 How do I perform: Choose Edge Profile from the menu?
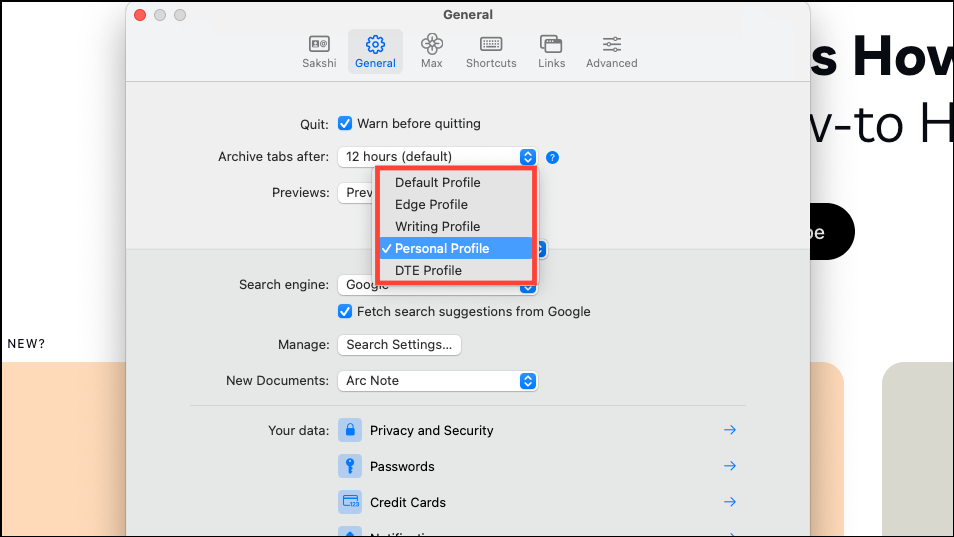[456, 204]
